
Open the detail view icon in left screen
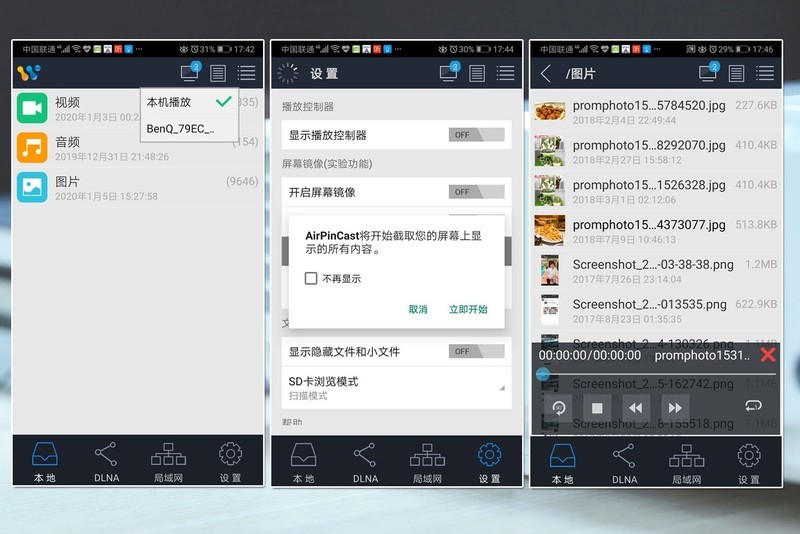(218, 73)
